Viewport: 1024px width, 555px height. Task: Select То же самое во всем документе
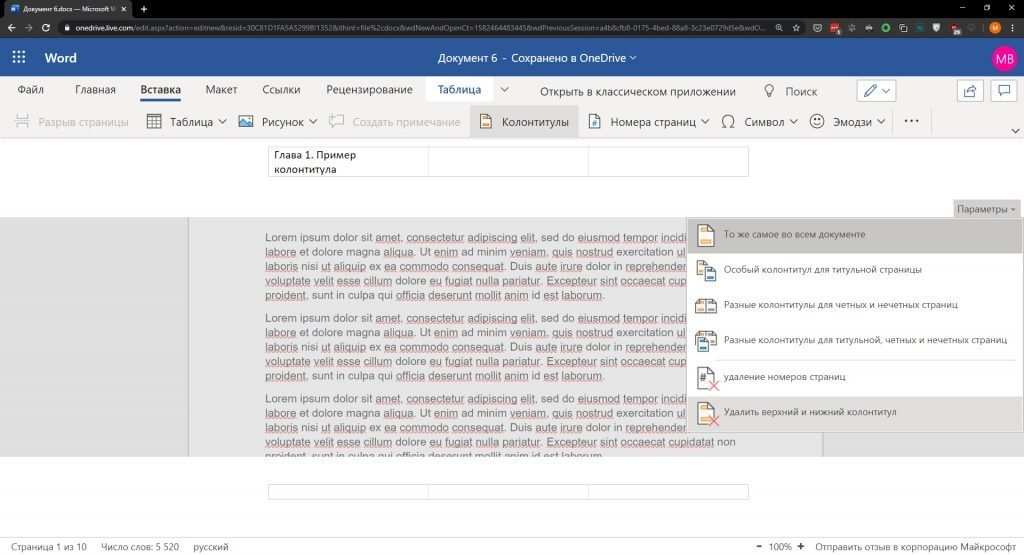click(x=855, y=235)
